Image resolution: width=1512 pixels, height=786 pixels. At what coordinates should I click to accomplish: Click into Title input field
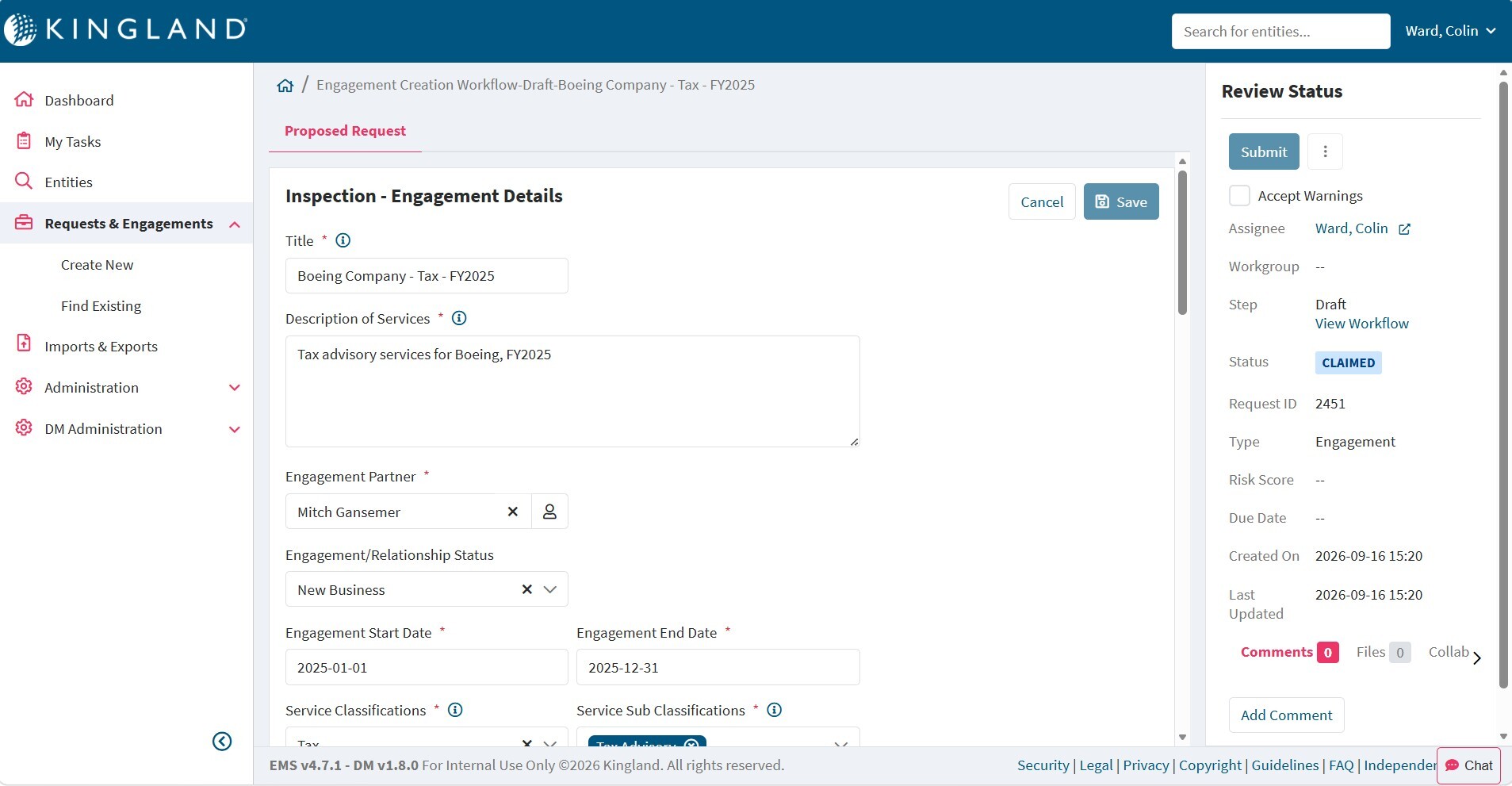[427, 275]
